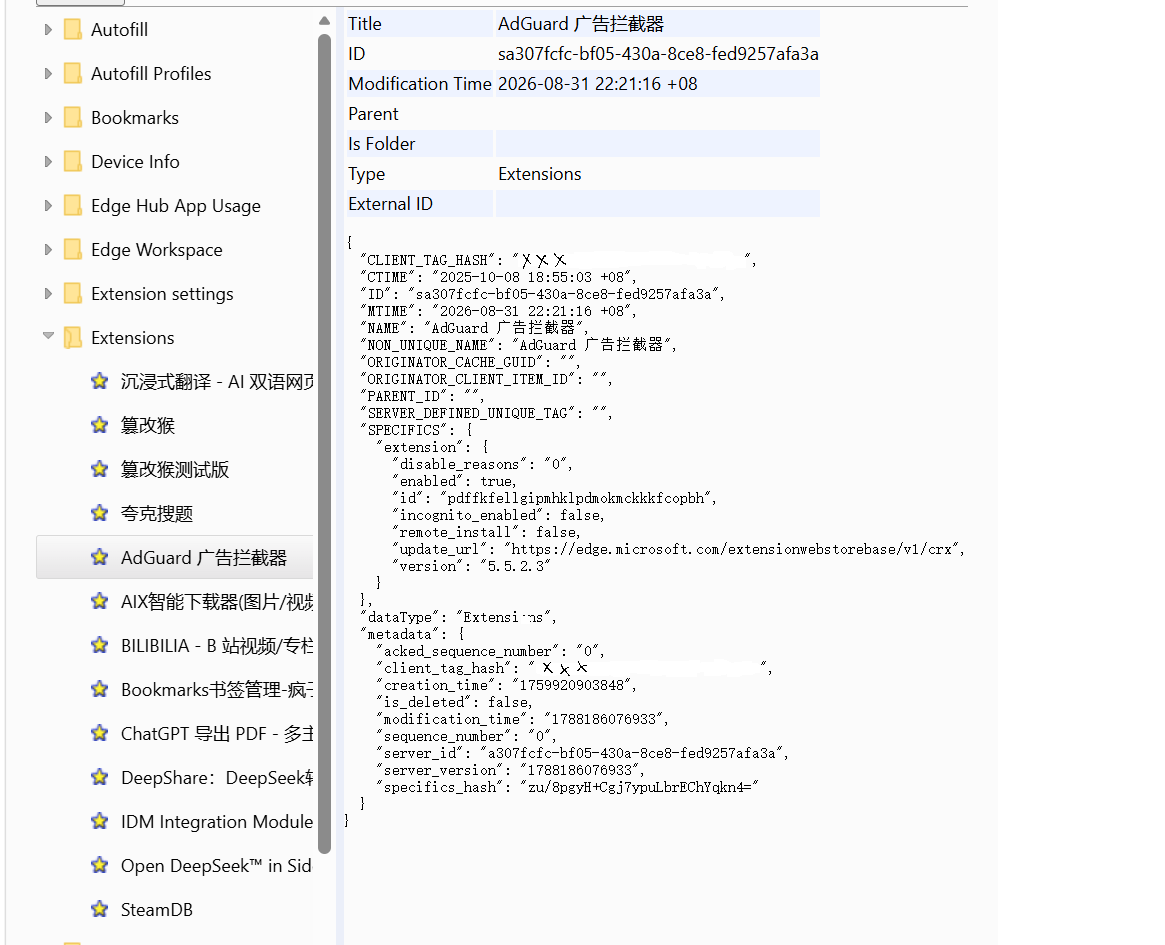Click the External ID row label
This screenshot has width=1165, height=945.
tap(390, 204)
